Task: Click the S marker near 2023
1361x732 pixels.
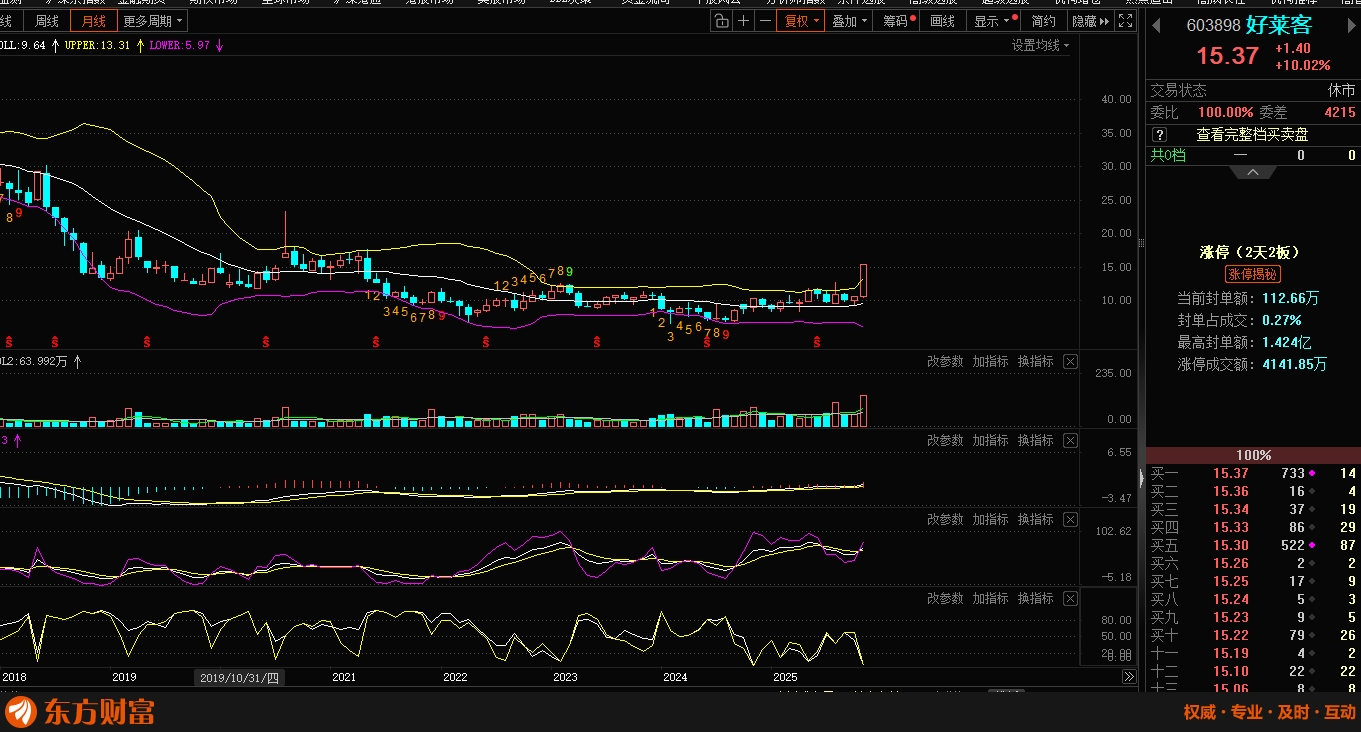Action: coord(597,342)
